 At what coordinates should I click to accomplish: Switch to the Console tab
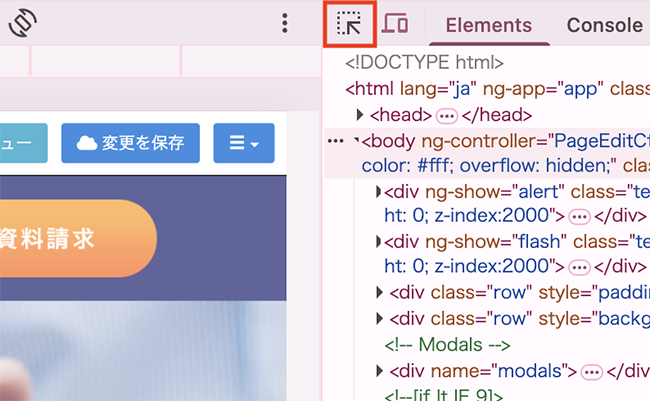(x=604, y=25)
